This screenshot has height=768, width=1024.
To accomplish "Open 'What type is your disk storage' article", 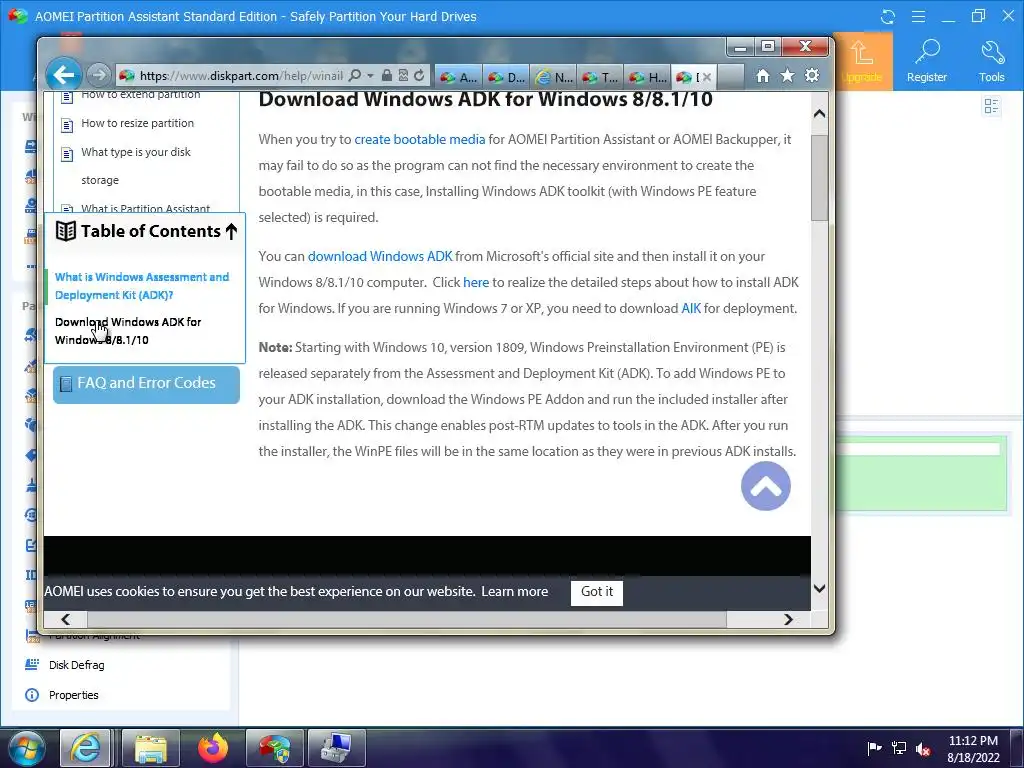I will [136, 166].
